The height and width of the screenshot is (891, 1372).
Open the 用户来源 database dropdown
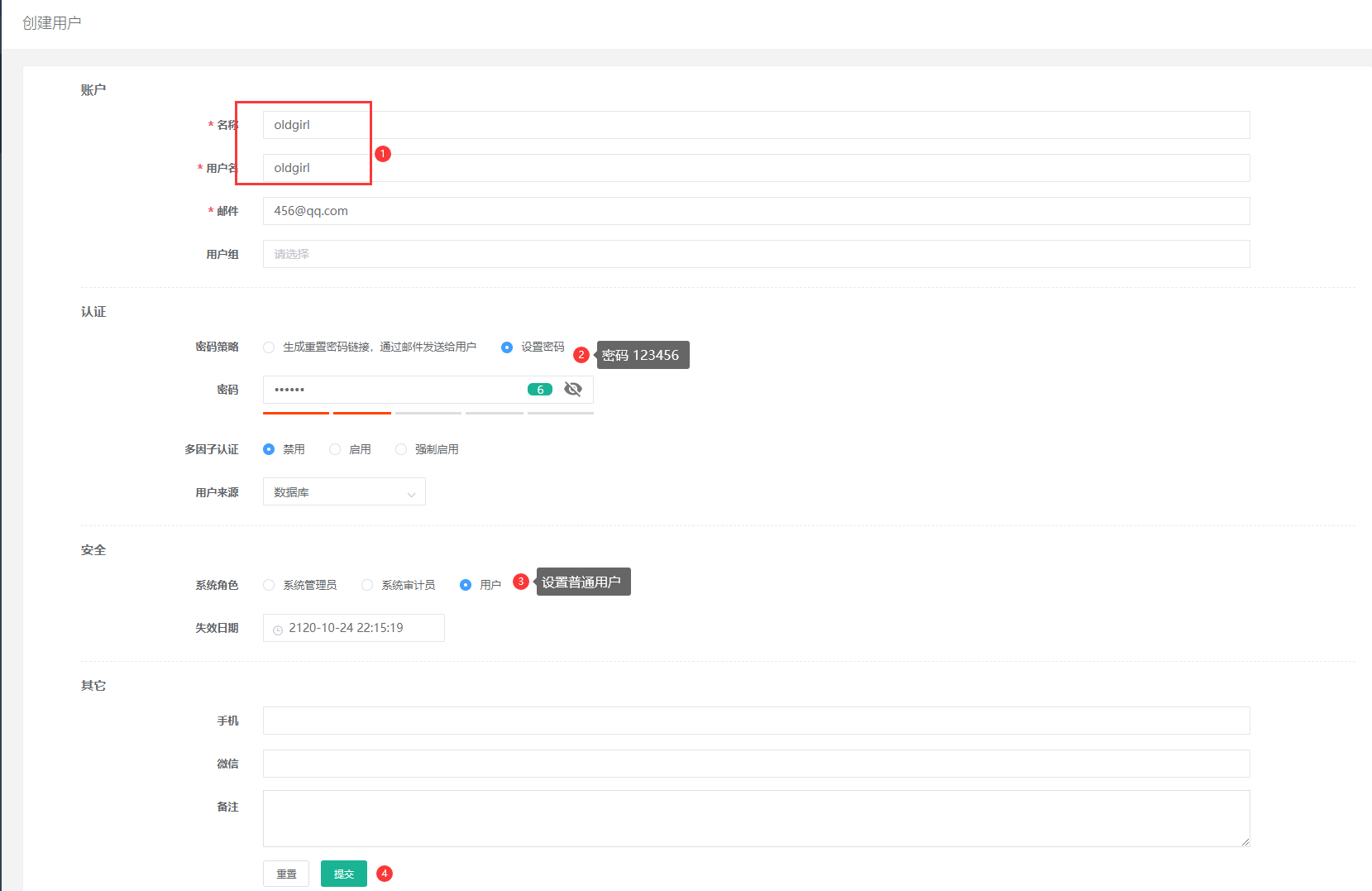coord(344,491)
